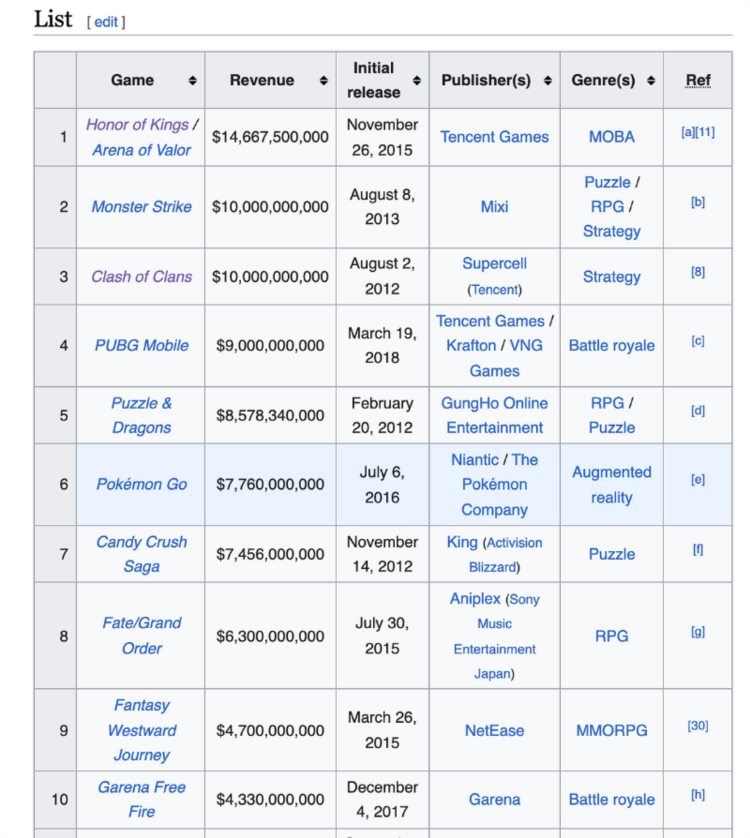Open PUBG Mobile game page
The height and width of the screenshot is (838, 750).
(141, 346)
